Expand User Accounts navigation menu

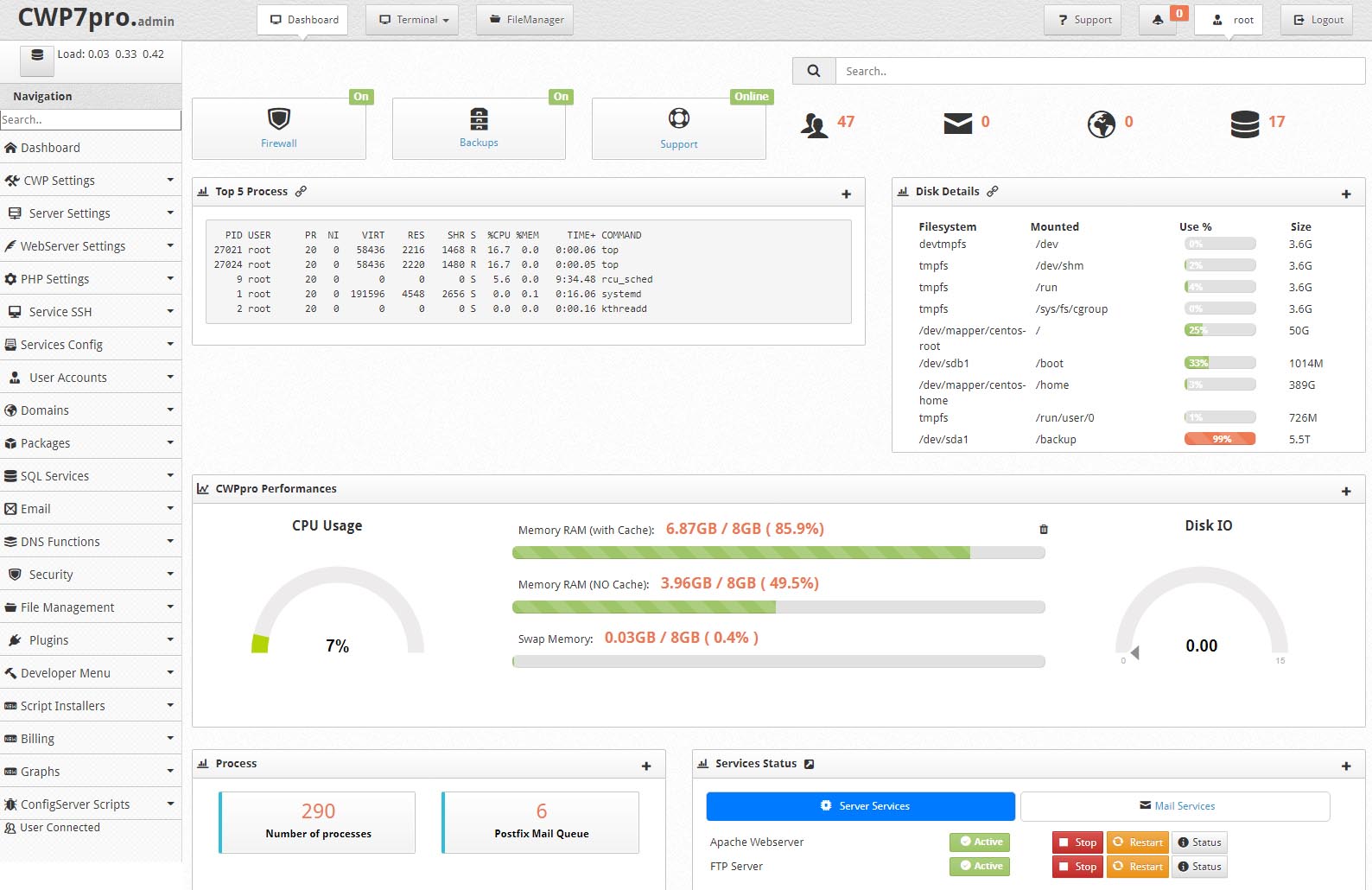pos(91,378)
